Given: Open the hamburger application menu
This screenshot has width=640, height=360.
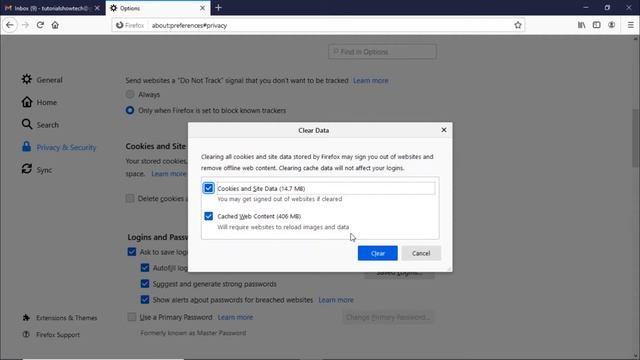Looking at the screenshot, I should pyautogui.click(x=630, y=25).
